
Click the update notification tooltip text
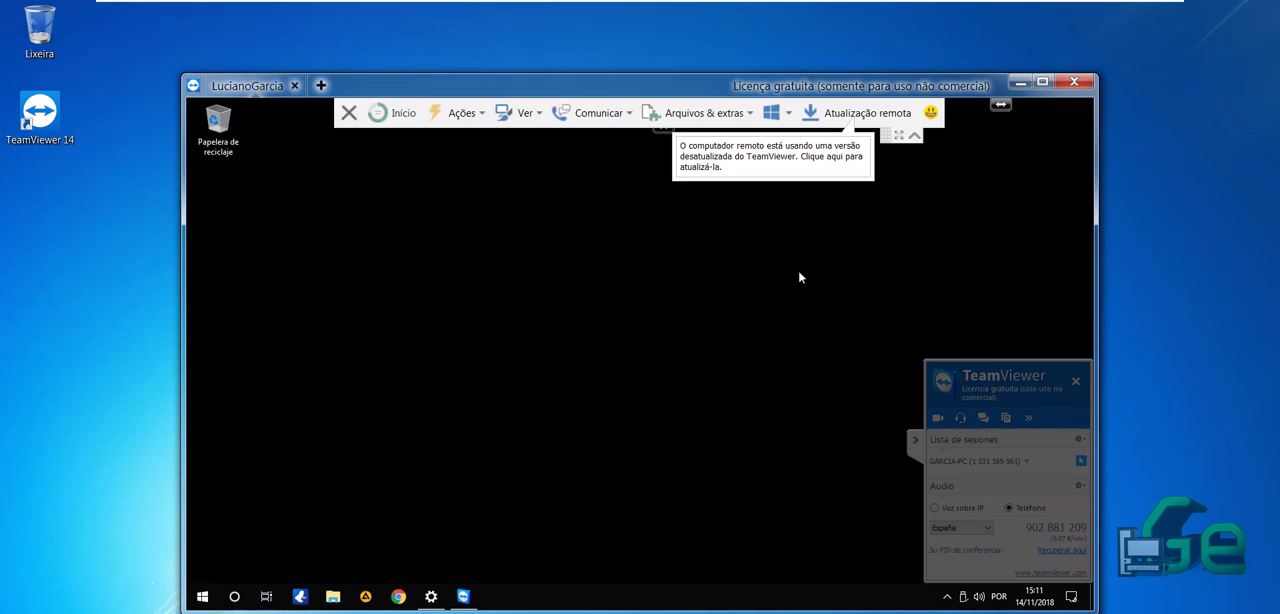(771, 156)
